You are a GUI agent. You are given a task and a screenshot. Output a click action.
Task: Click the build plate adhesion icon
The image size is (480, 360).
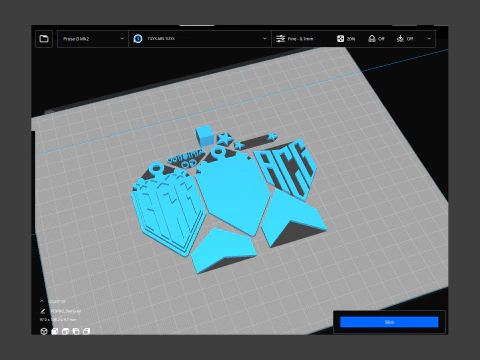point(400,39)
